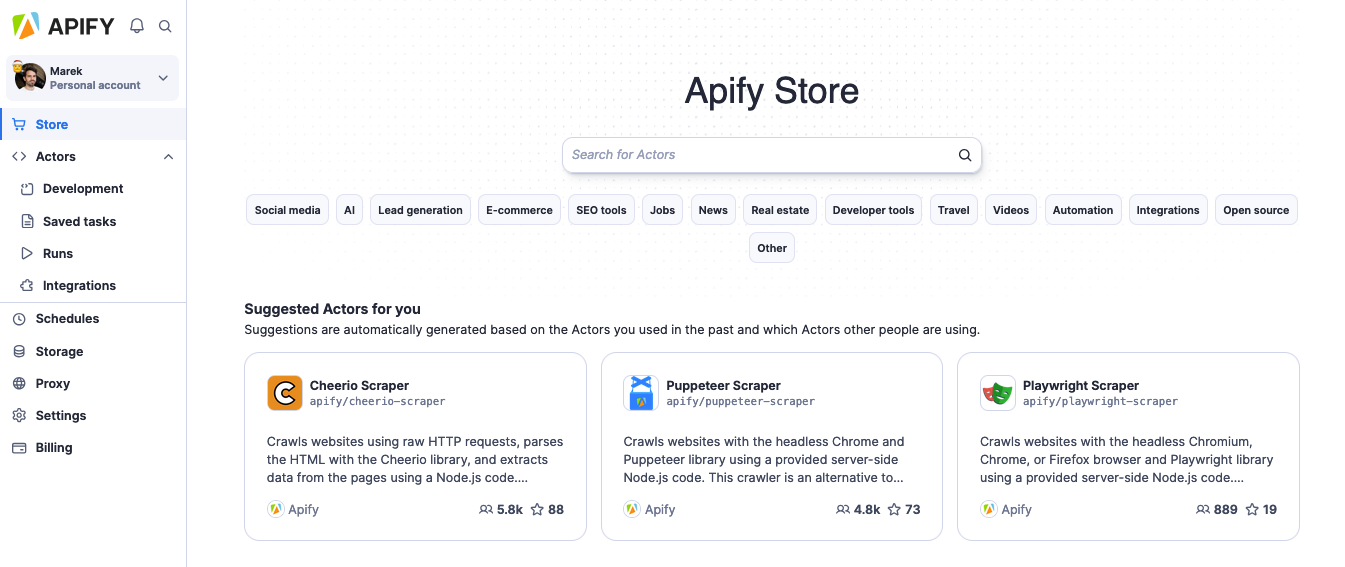Image resolution: width=1345 pixels, height=567 pixels.
Task: Open Settings
Action: tap(61, 416)
